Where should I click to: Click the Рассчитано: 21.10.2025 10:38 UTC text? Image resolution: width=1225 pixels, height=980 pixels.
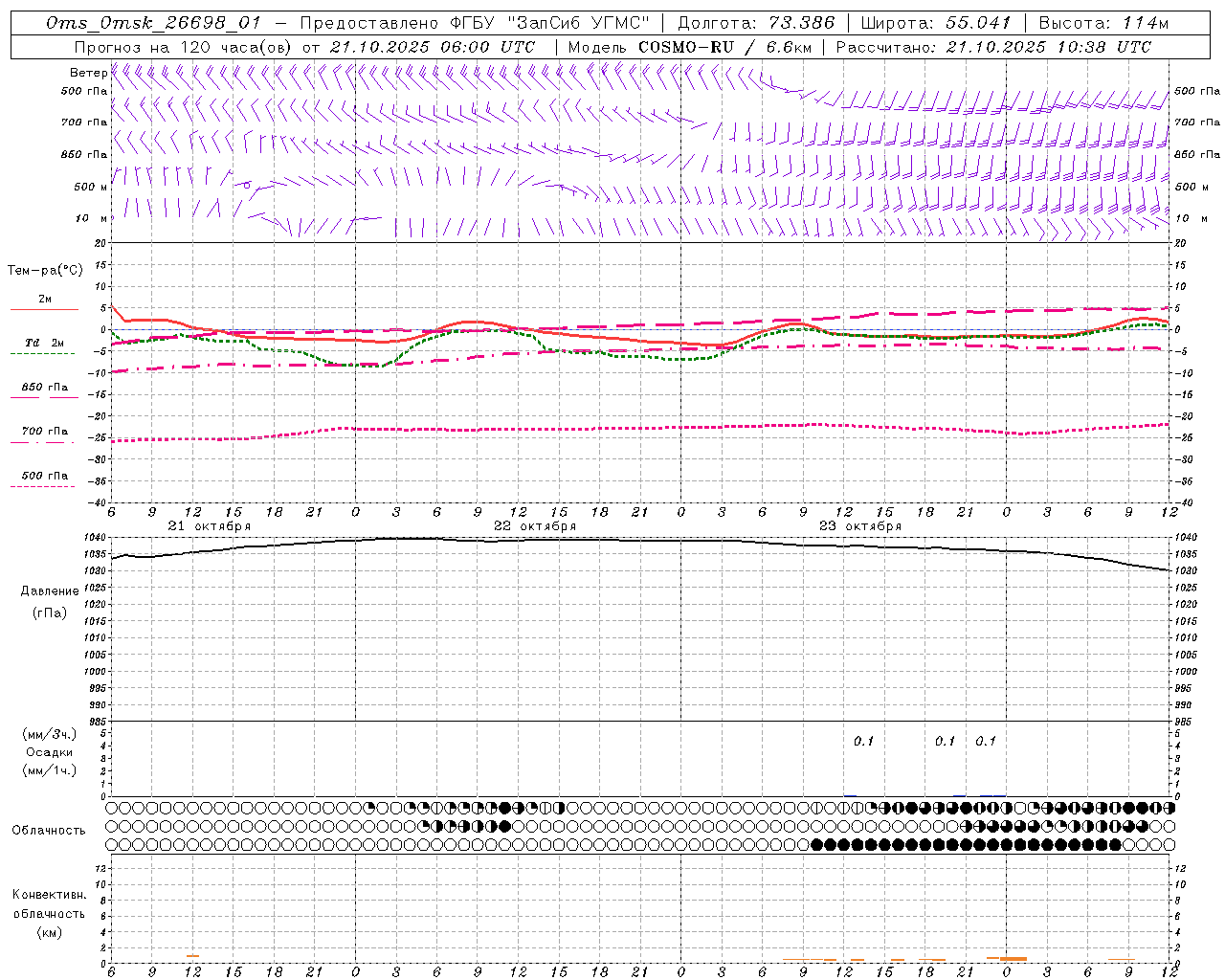pyautogui.click(x=993, y=47)
